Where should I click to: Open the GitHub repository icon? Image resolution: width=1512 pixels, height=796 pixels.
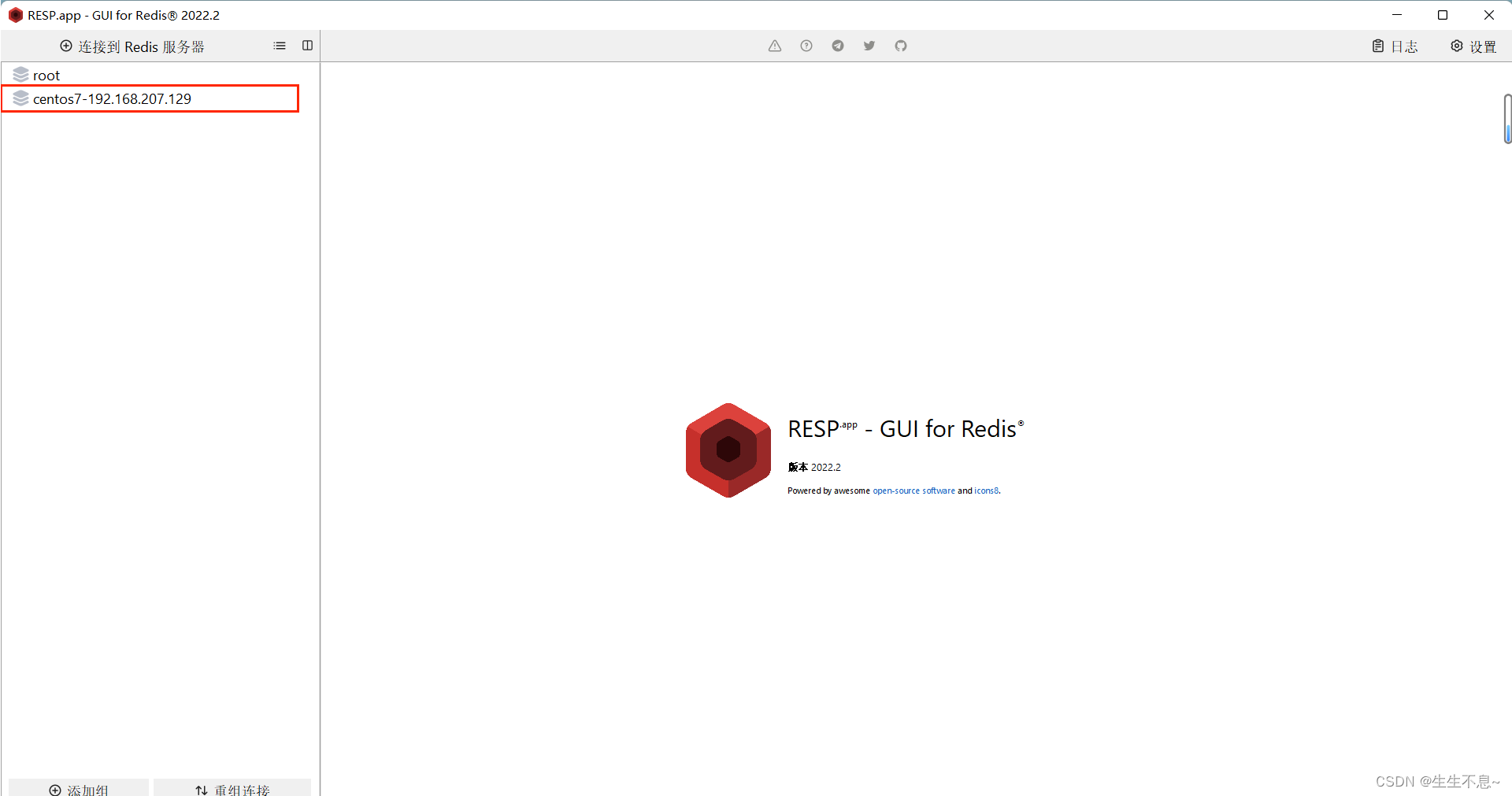tap(901, 46)
